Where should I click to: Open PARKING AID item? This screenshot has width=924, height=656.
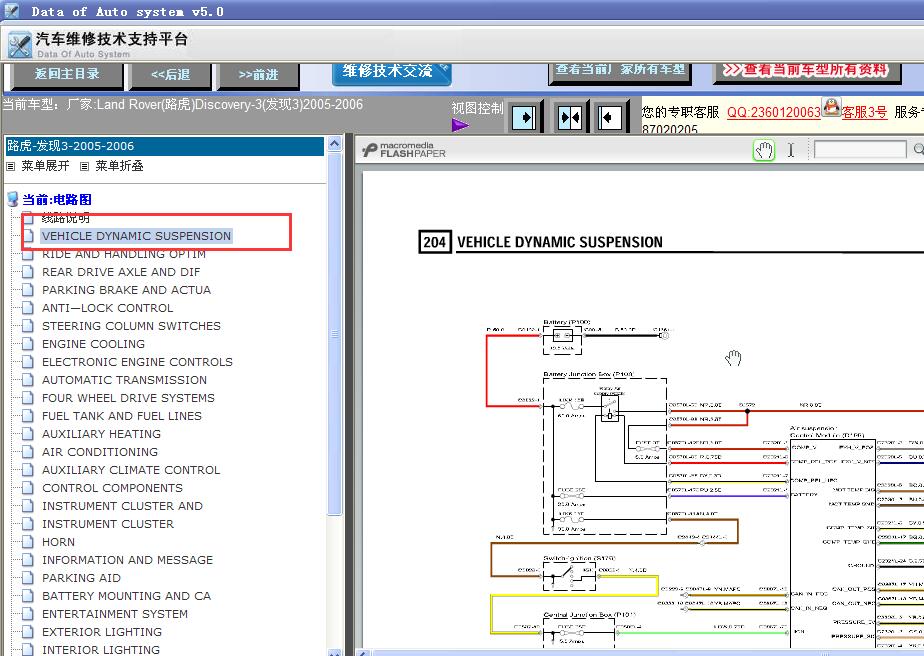(x=81, y=578)
